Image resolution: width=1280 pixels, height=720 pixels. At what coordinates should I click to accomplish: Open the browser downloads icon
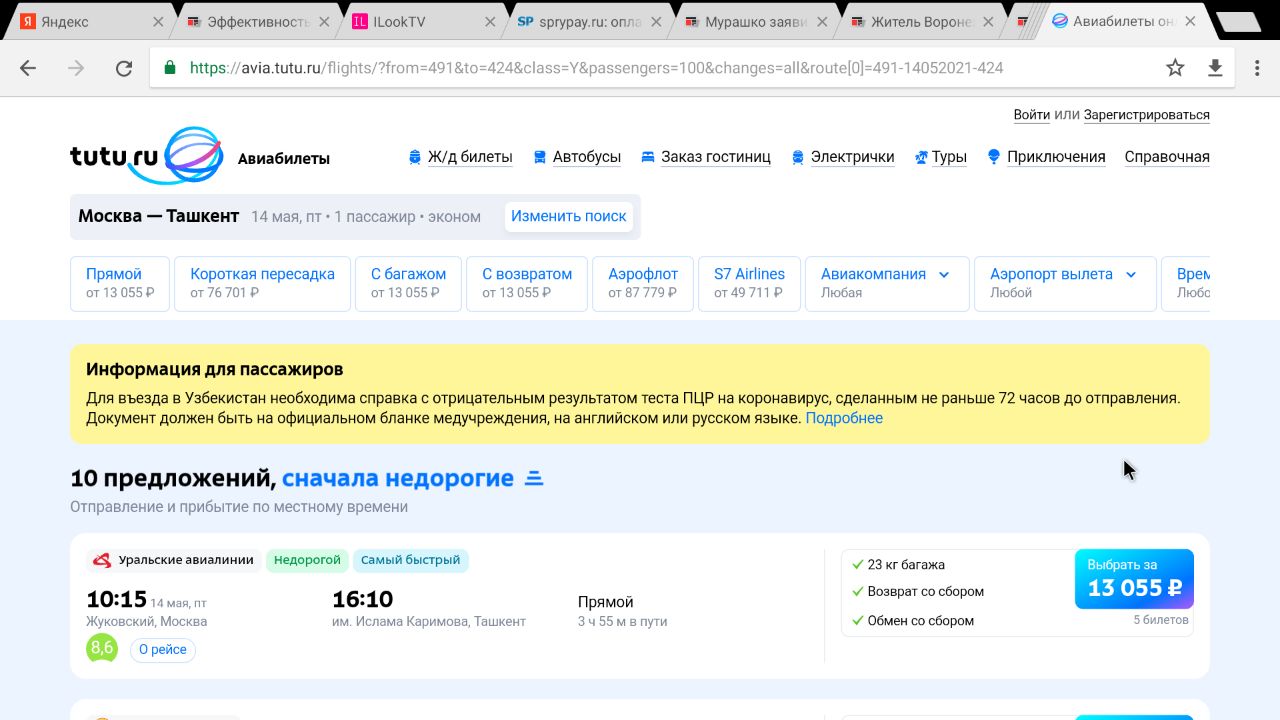(x=1215, y=68)
